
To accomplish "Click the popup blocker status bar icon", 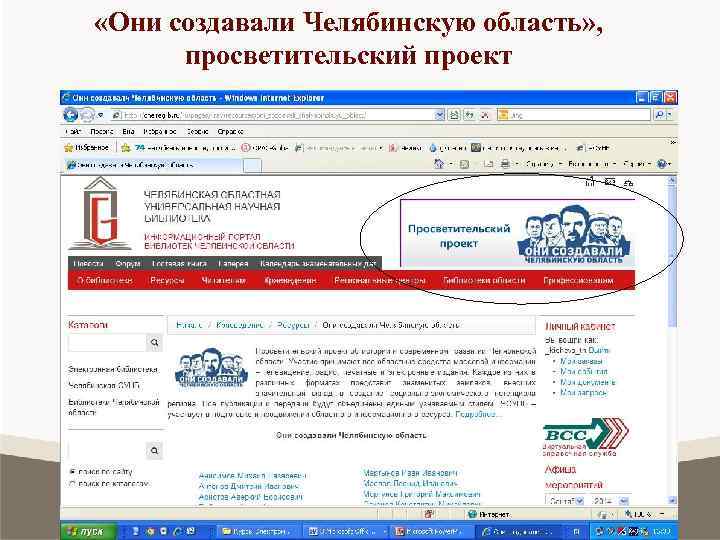I will coord(429,514).
